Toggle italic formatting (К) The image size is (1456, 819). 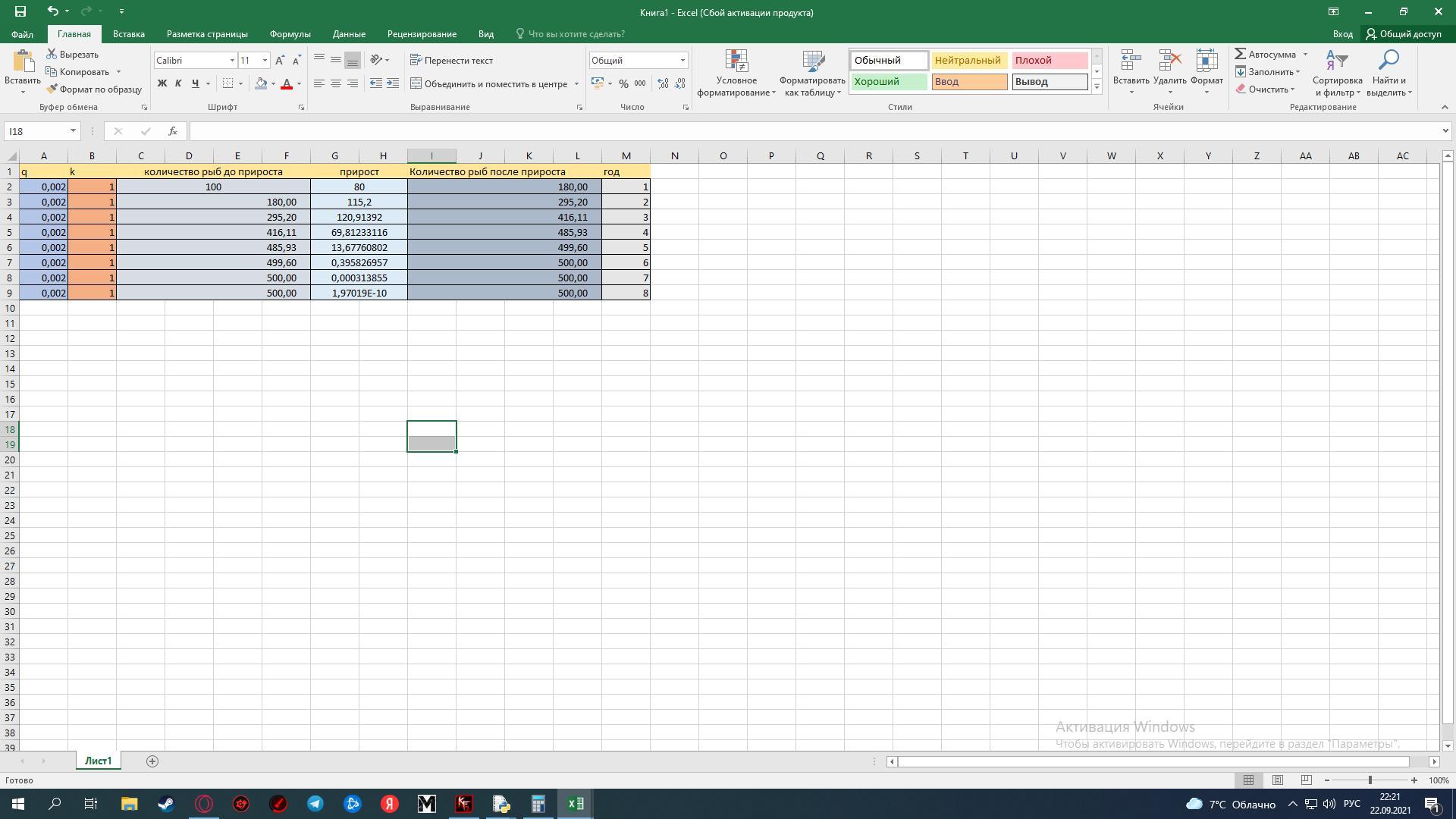click(x=178, y=83)
